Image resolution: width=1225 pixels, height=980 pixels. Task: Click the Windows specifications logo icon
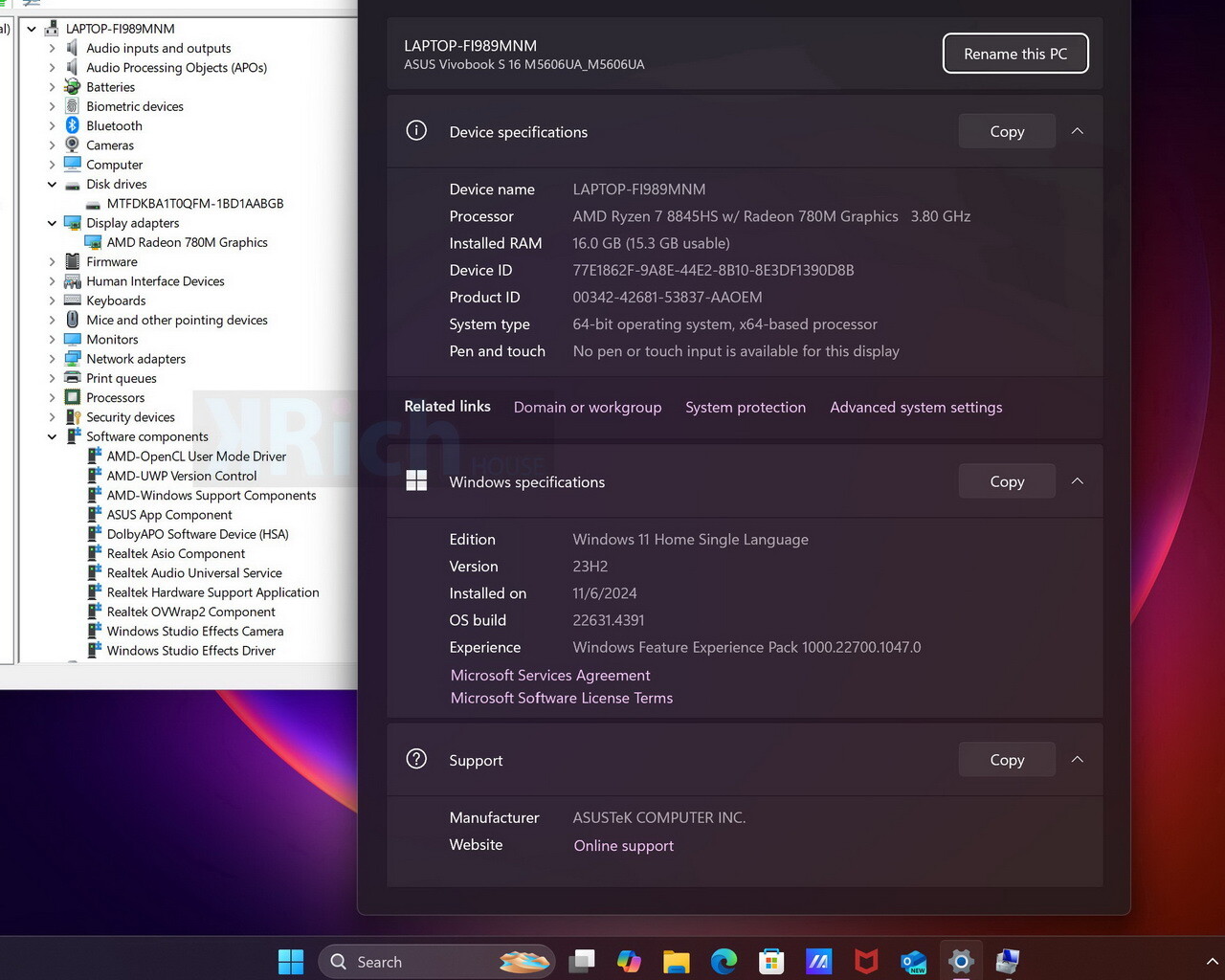416,481
